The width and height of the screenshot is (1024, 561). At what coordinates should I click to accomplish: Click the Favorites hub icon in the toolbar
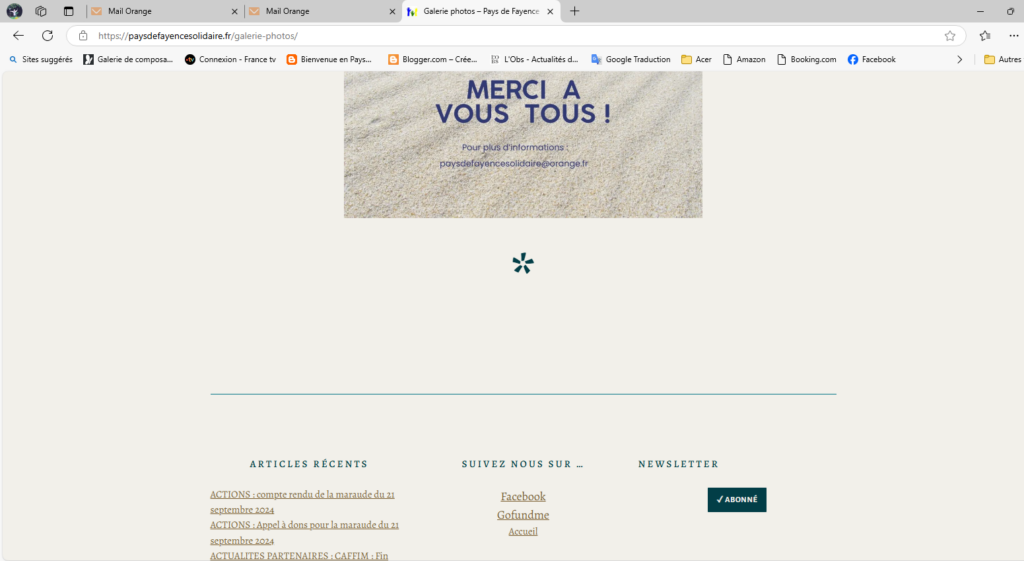(x=985, y=36)
